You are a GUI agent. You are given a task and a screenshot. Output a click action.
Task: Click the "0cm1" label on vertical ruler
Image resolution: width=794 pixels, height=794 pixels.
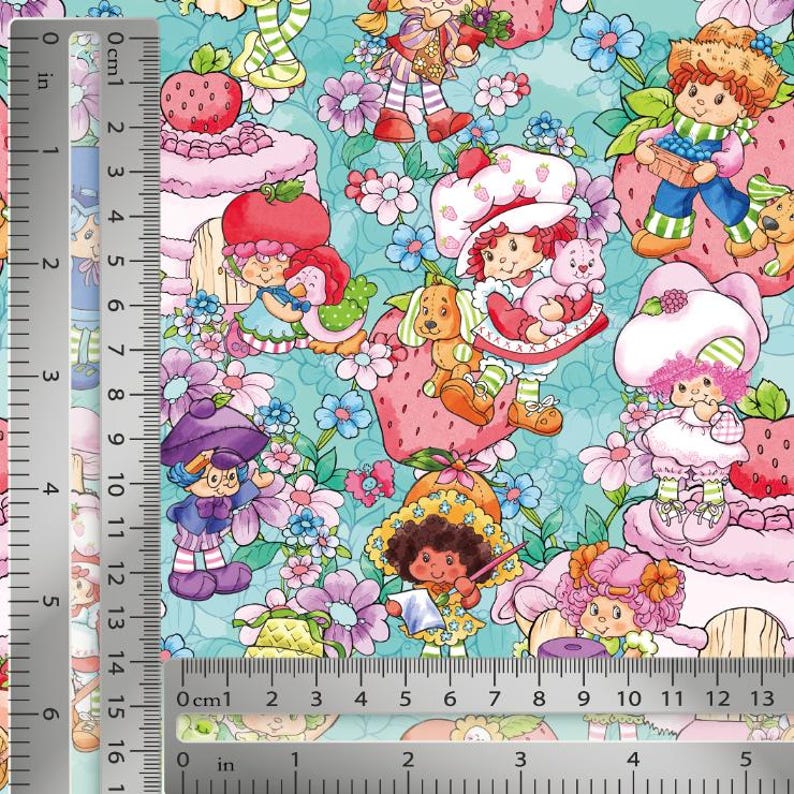(x=116, y=59)
